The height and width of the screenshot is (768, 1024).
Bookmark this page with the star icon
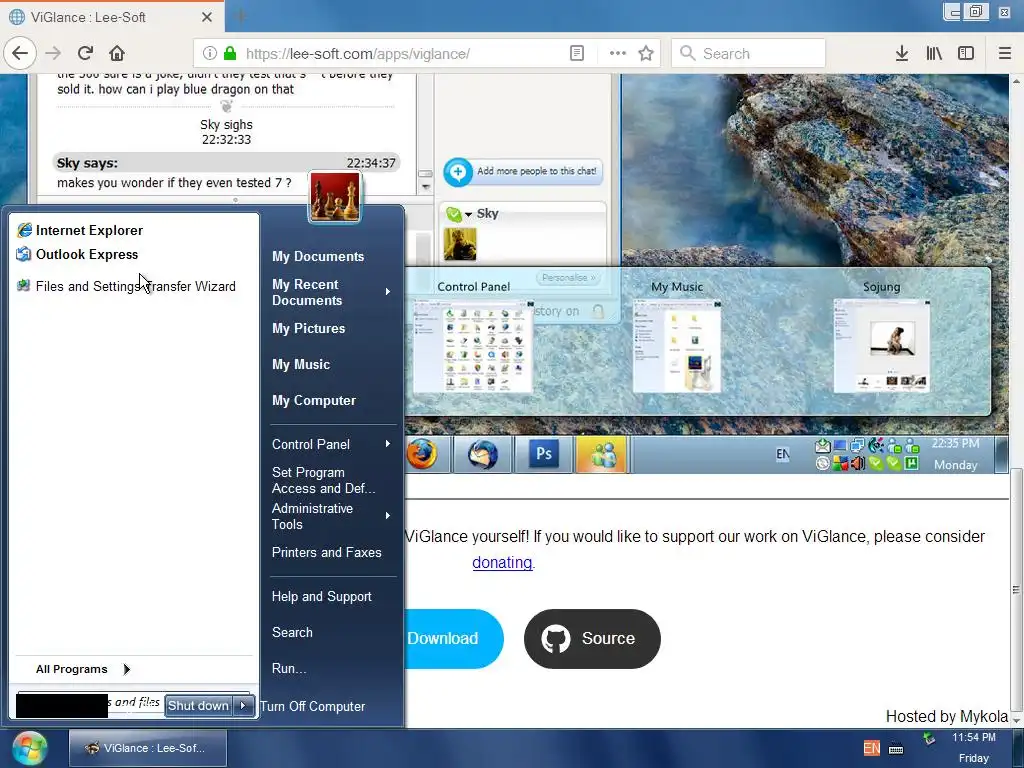(646, 53)
